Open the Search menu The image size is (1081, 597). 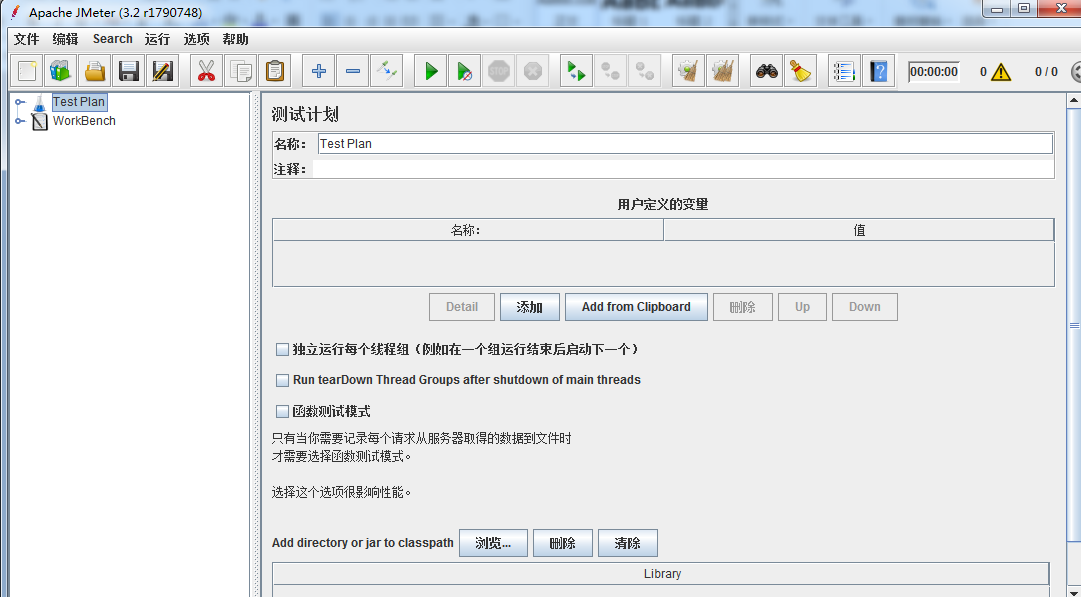coord(112,39)
